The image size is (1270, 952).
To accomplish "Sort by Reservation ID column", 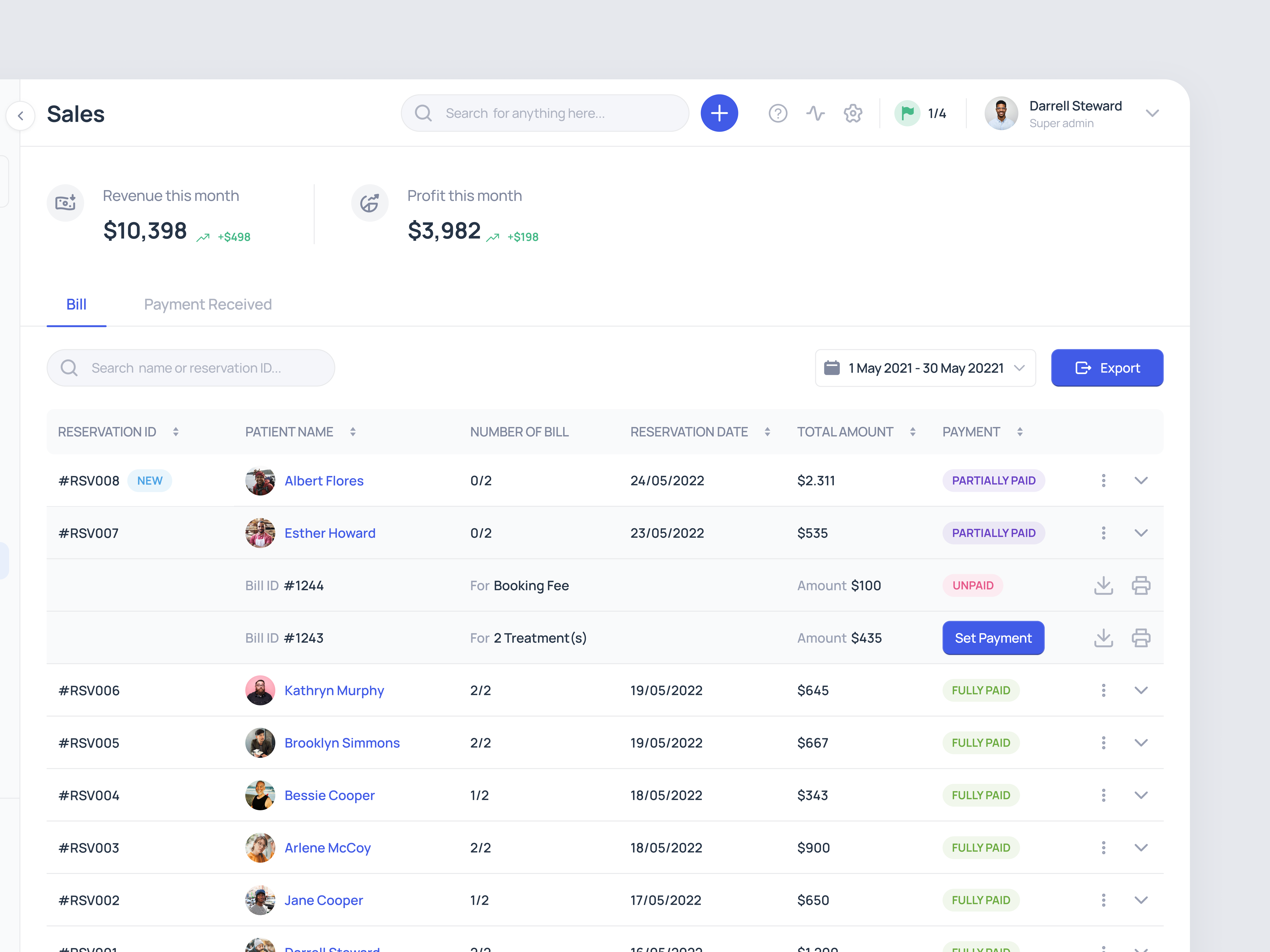I will [176, 432].
